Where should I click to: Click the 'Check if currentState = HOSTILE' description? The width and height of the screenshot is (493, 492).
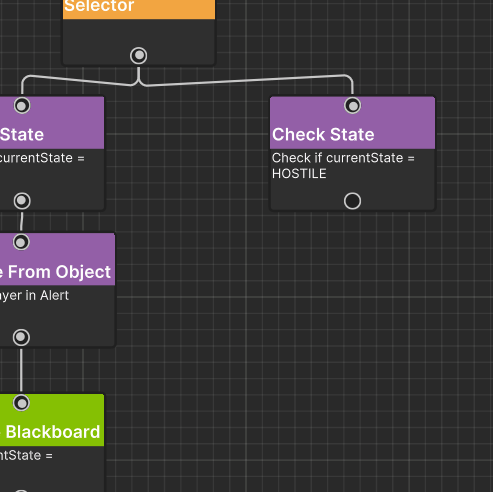pos(343,166)
